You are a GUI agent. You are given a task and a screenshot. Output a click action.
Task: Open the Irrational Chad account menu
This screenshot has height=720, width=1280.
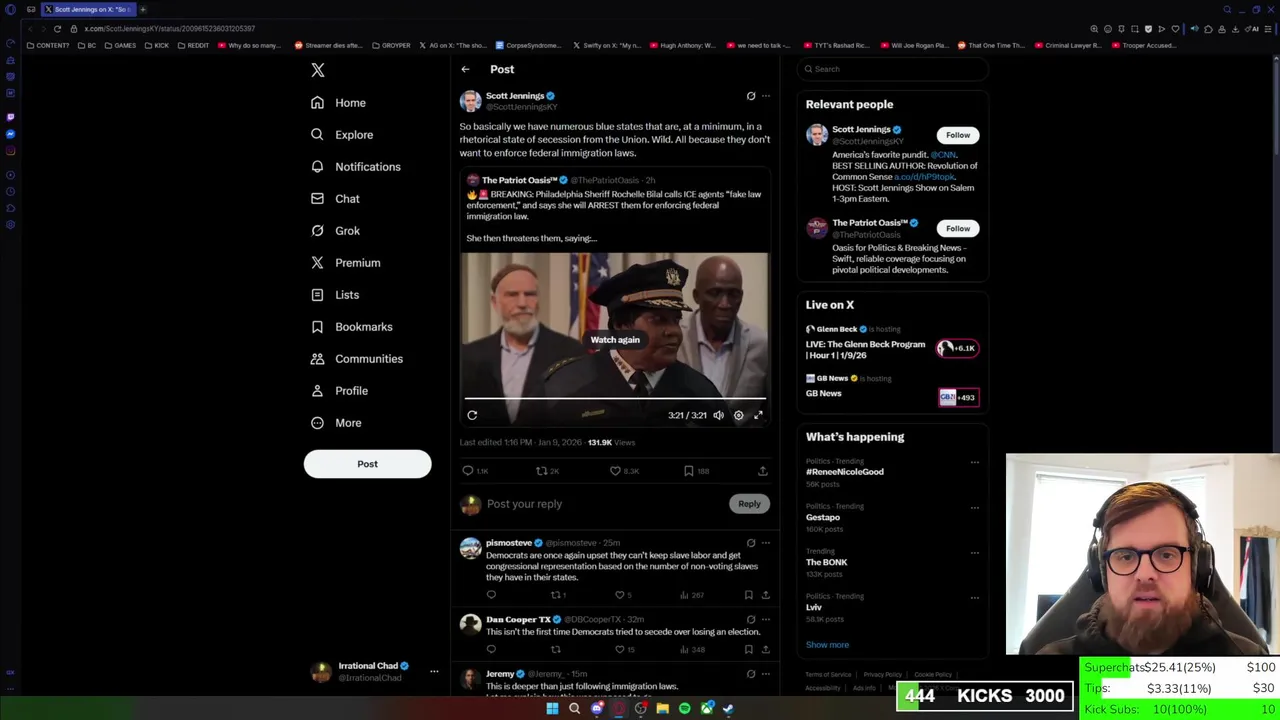point(374,671)
